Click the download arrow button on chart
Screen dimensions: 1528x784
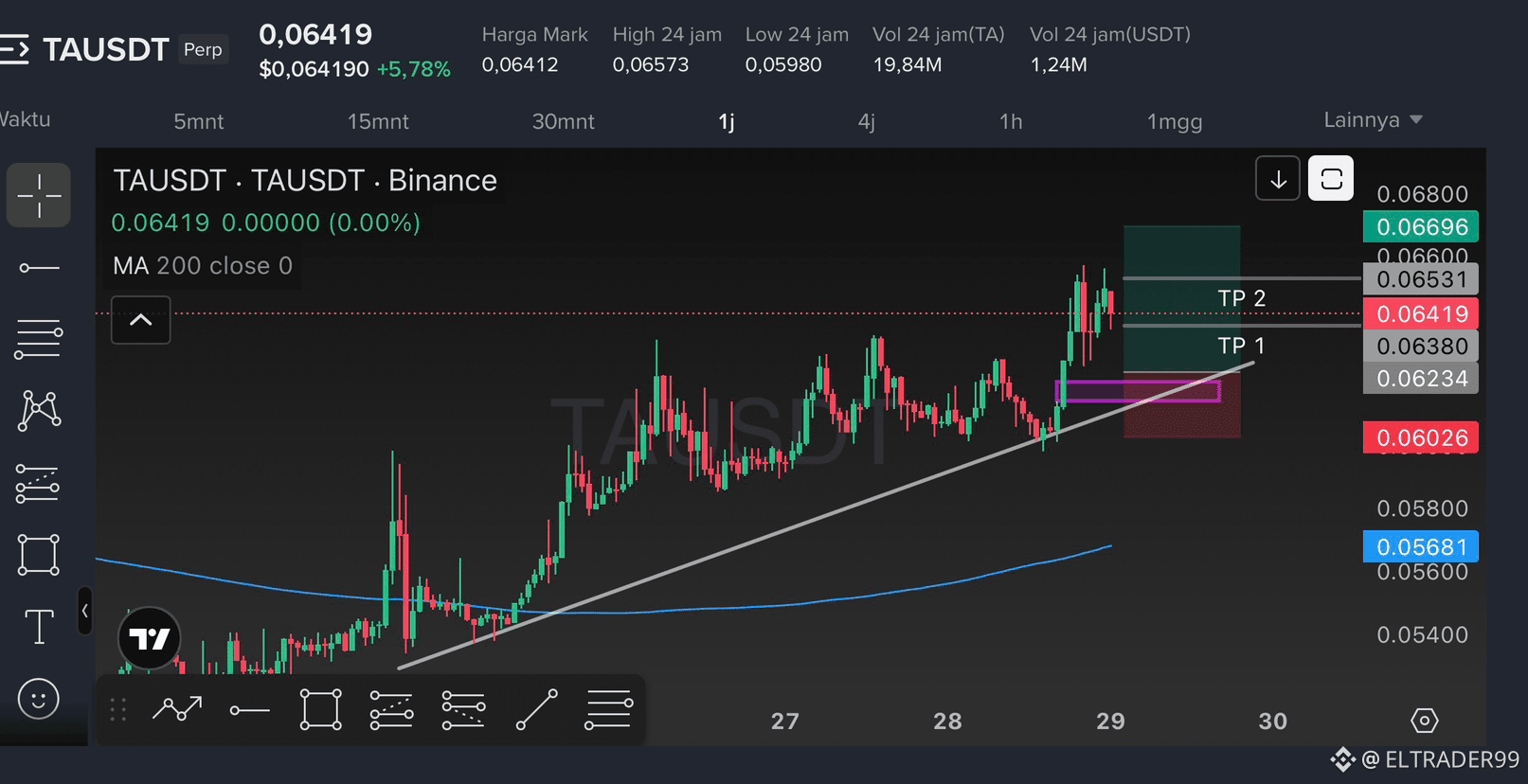[x=1278, y=179]
